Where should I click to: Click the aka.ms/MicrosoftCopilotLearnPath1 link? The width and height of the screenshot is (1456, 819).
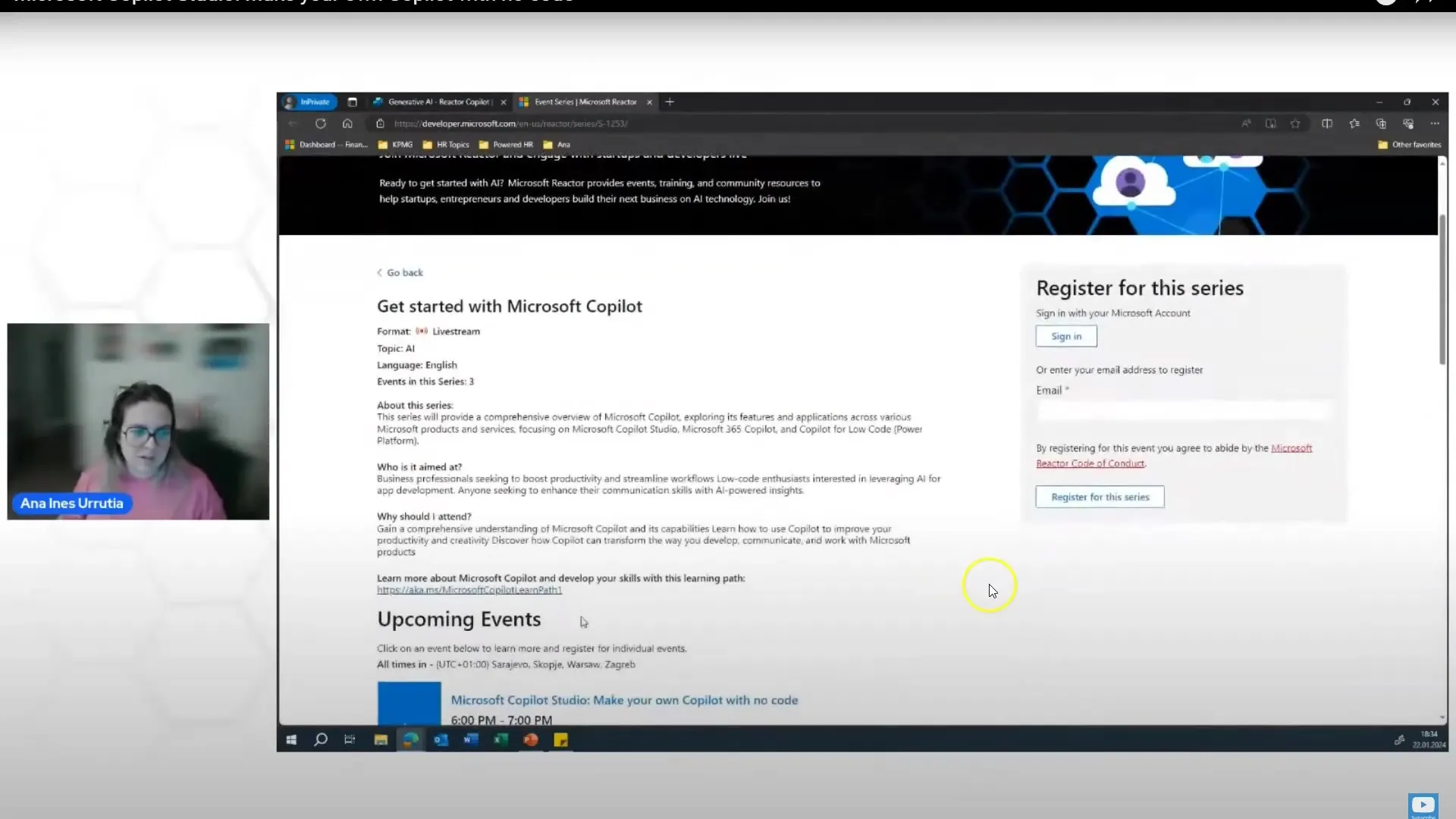point(468,589)
